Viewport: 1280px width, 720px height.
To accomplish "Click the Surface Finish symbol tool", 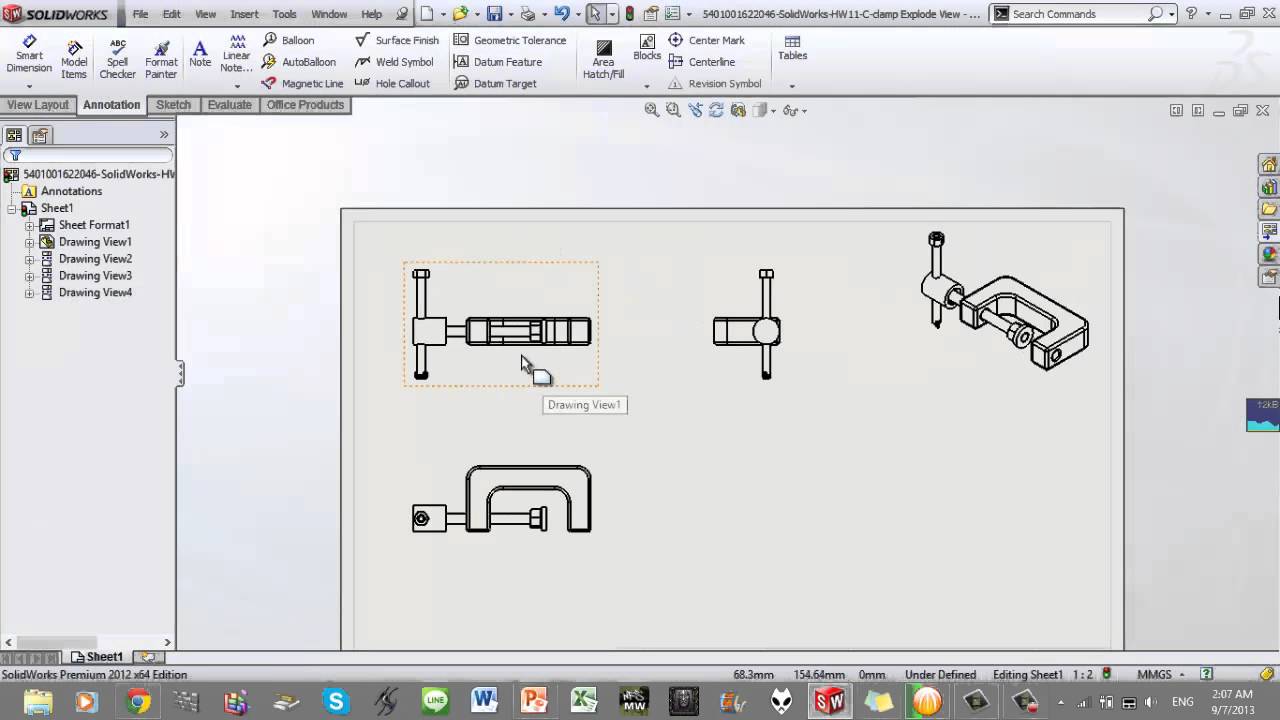I will pos(397,40).
